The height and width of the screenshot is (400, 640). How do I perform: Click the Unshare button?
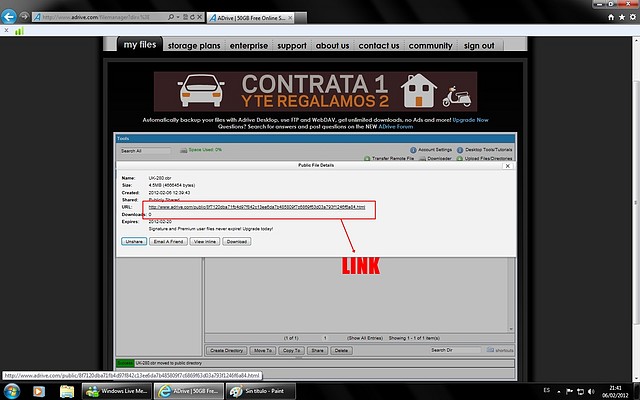tap(134, 242)
